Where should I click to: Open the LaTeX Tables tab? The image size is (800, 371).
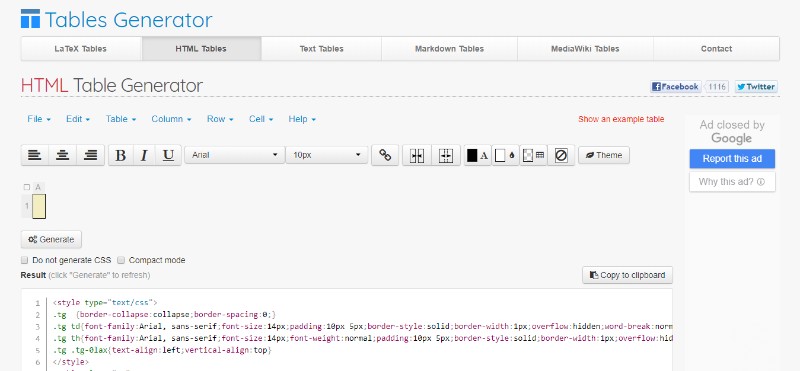click(81, 49)
